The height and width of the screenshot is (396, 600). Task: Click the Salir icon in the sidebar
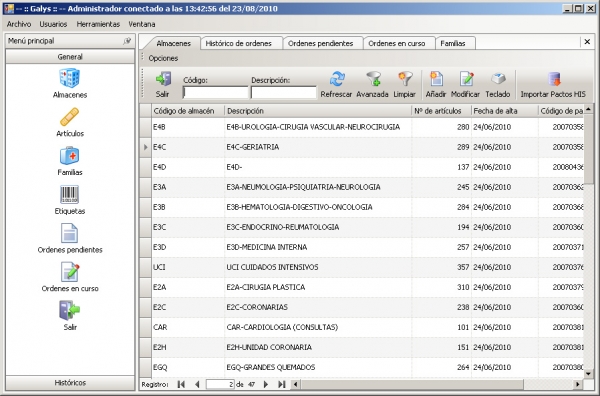point(70,315)
